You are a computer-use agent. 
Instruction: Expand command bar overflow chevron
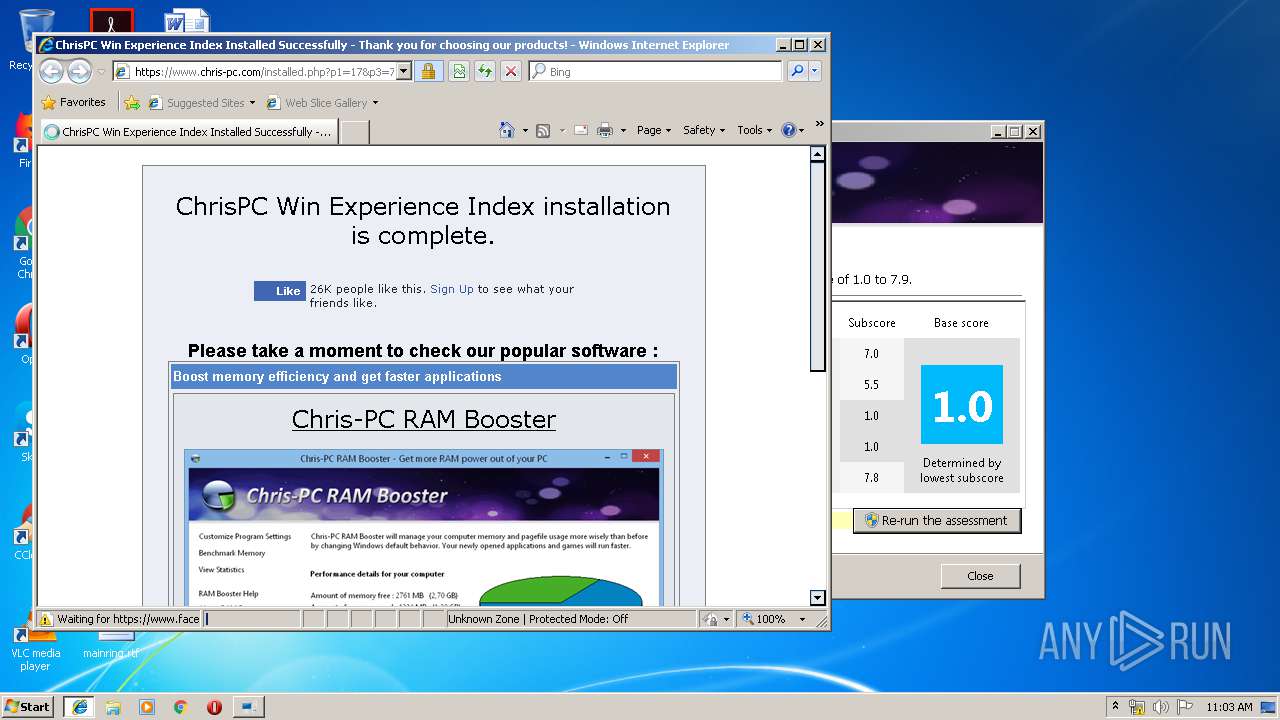820,125
